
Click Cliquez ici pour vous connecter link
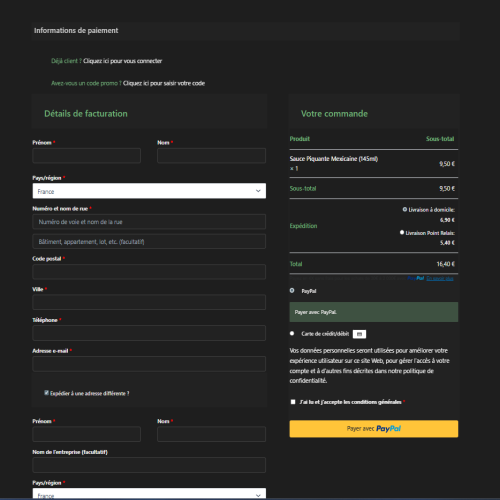[x=123, y=61]
